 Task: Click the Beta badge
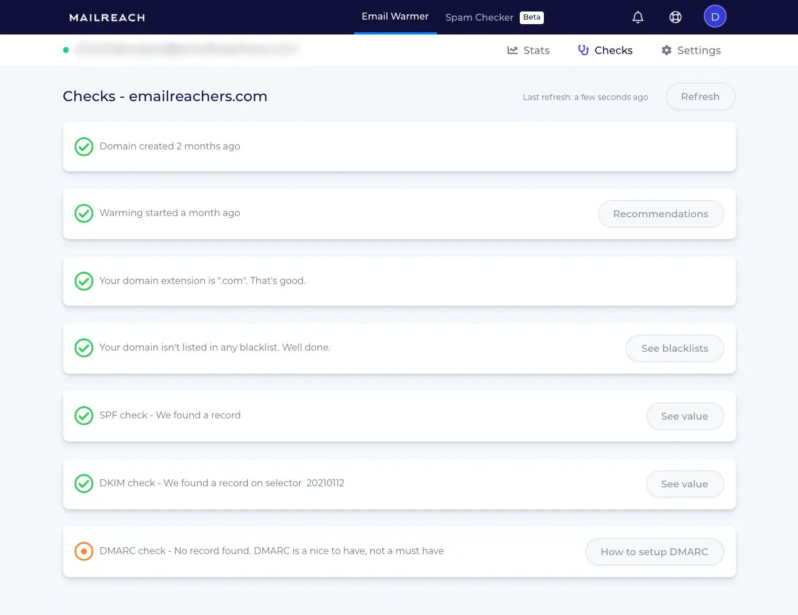[531, 17]
